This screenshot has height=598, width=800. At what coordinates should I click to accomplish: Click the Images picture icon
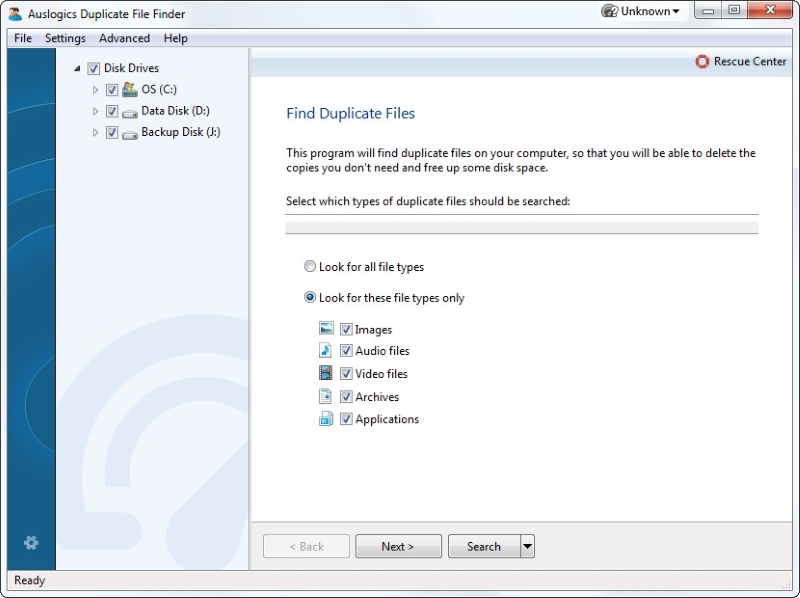point(326,328)
